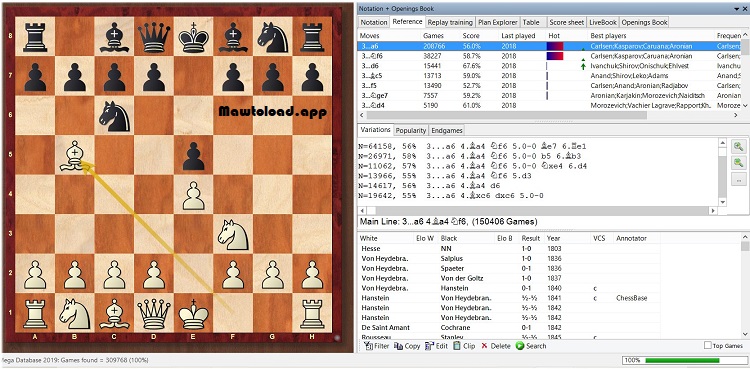The height and width of the screenshot is (369, 750).
Task: Open the Score sheet tab
Action: click(x=567, y=22)
